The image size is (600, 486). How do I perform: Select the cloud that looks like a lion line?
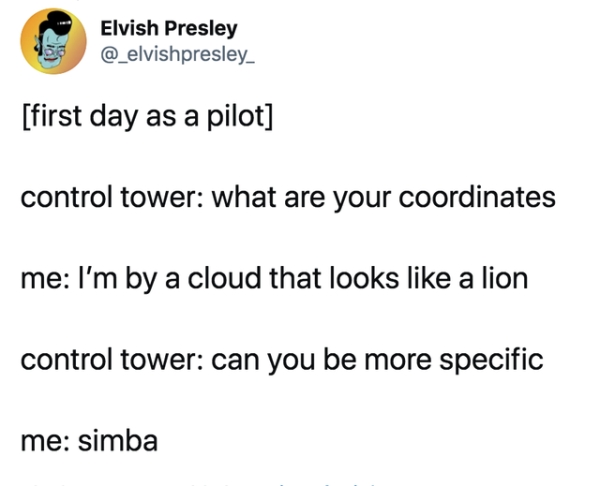point(274,277)
